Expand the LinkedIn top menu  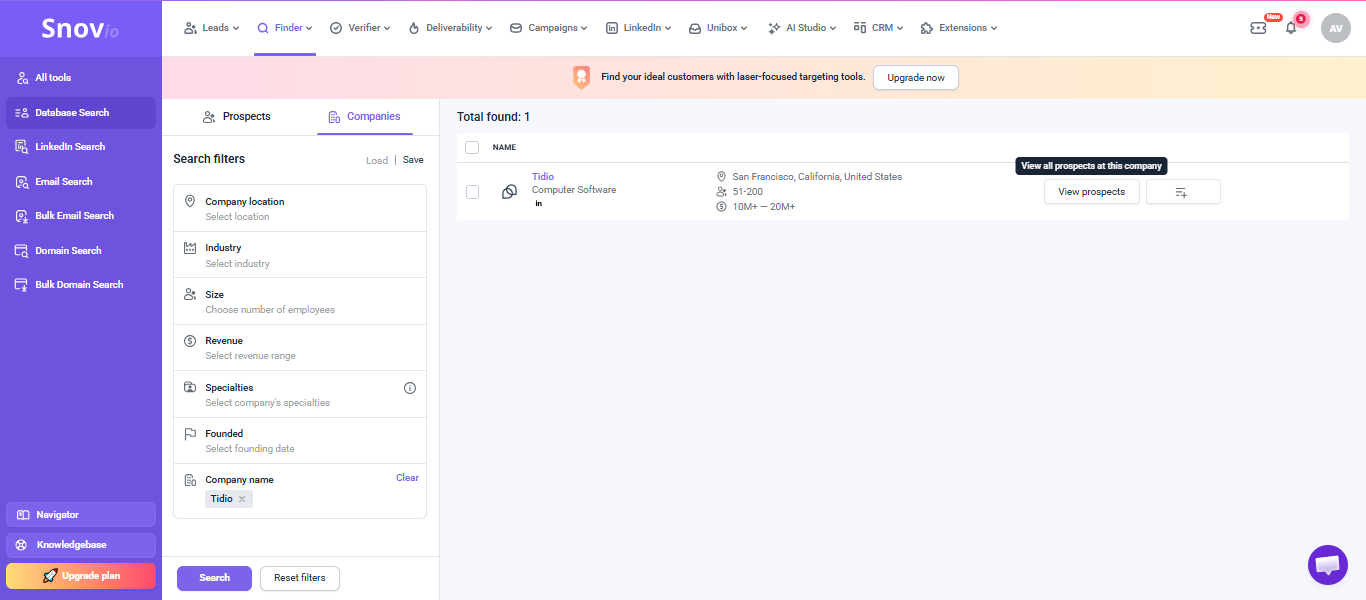pos(638,28)
